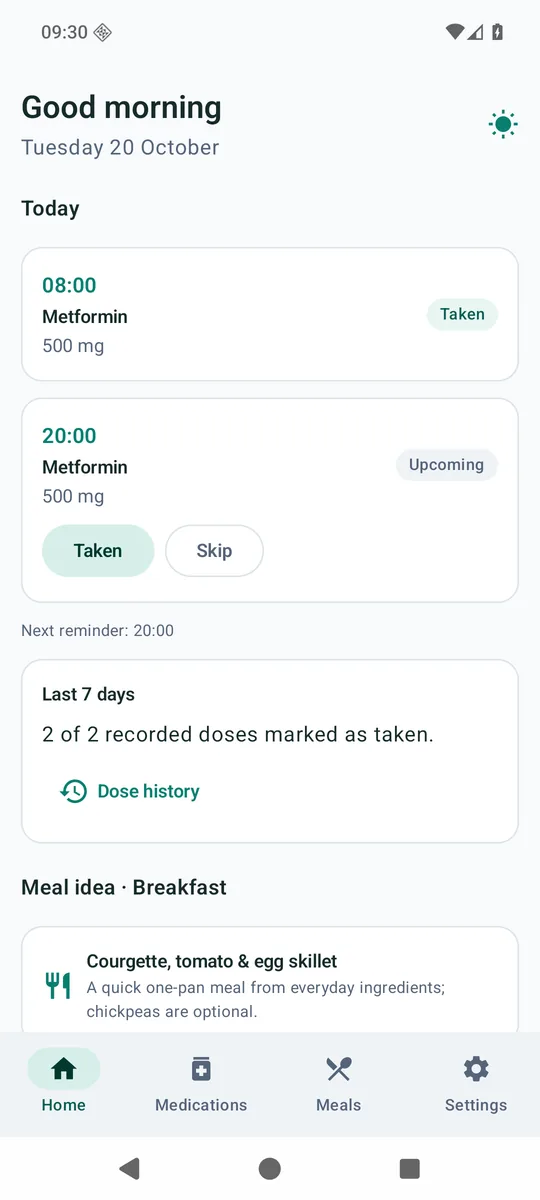This screenshot has width=540, height=1200.
Task: Tap the dose history clock icon
Action: tap(73, 791)
